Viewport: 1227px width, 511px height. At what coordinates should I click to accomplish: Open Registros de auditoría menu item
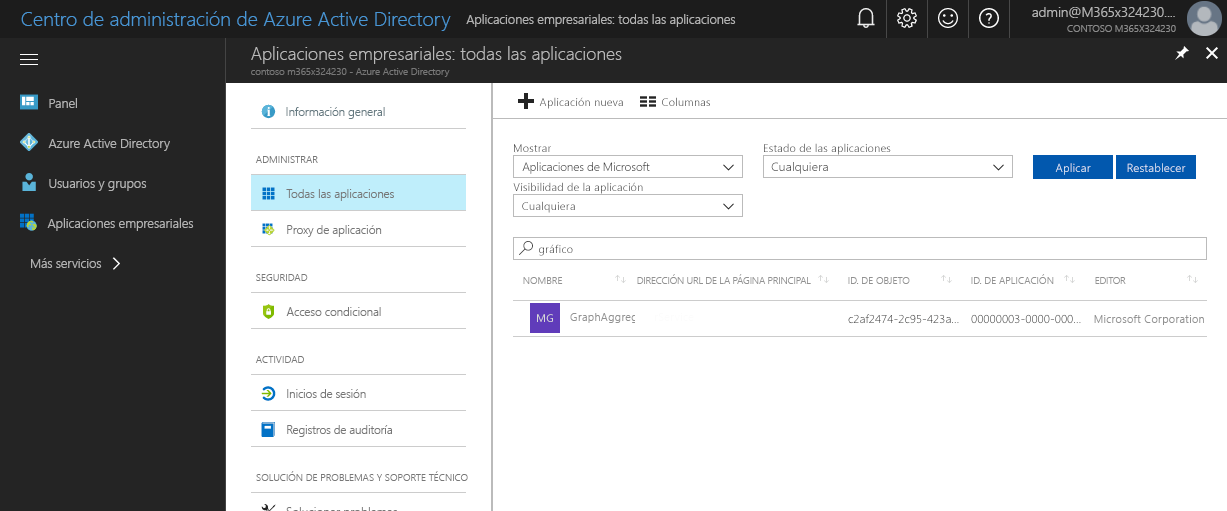click(358, 429)
